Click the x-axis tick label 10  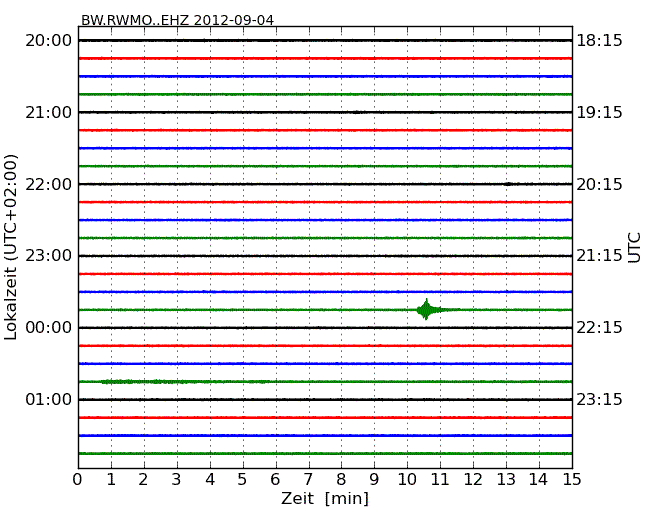click(407, 479)
